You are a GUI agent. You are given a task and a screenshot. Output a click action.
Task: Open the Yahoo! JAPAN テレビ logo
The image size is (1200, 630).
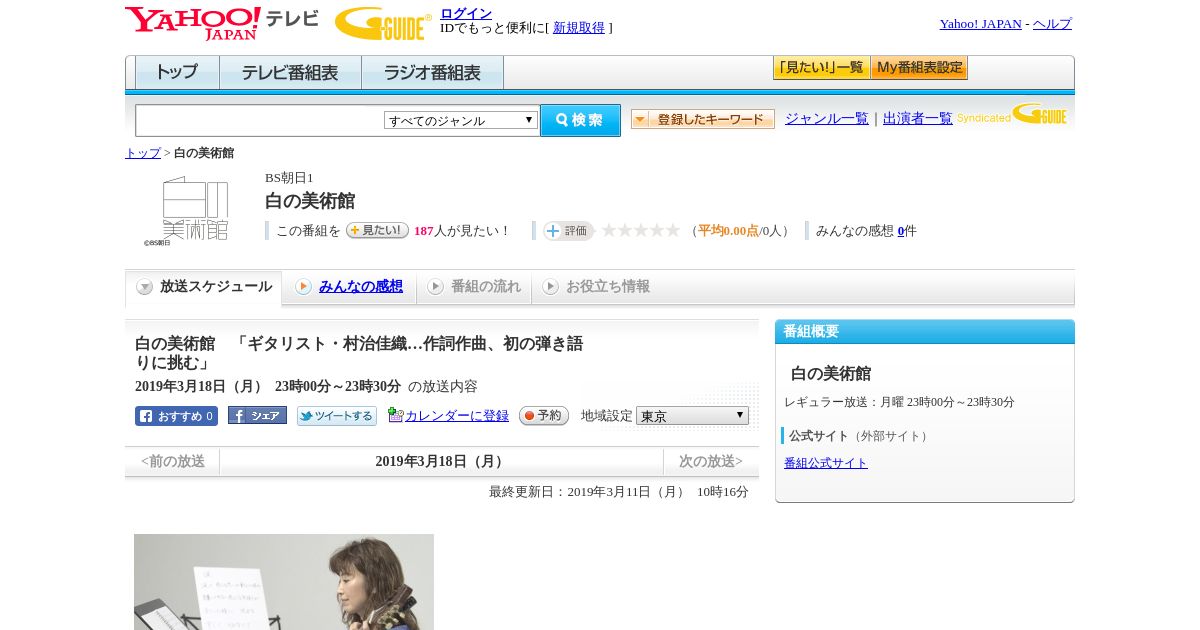(222, 23)
